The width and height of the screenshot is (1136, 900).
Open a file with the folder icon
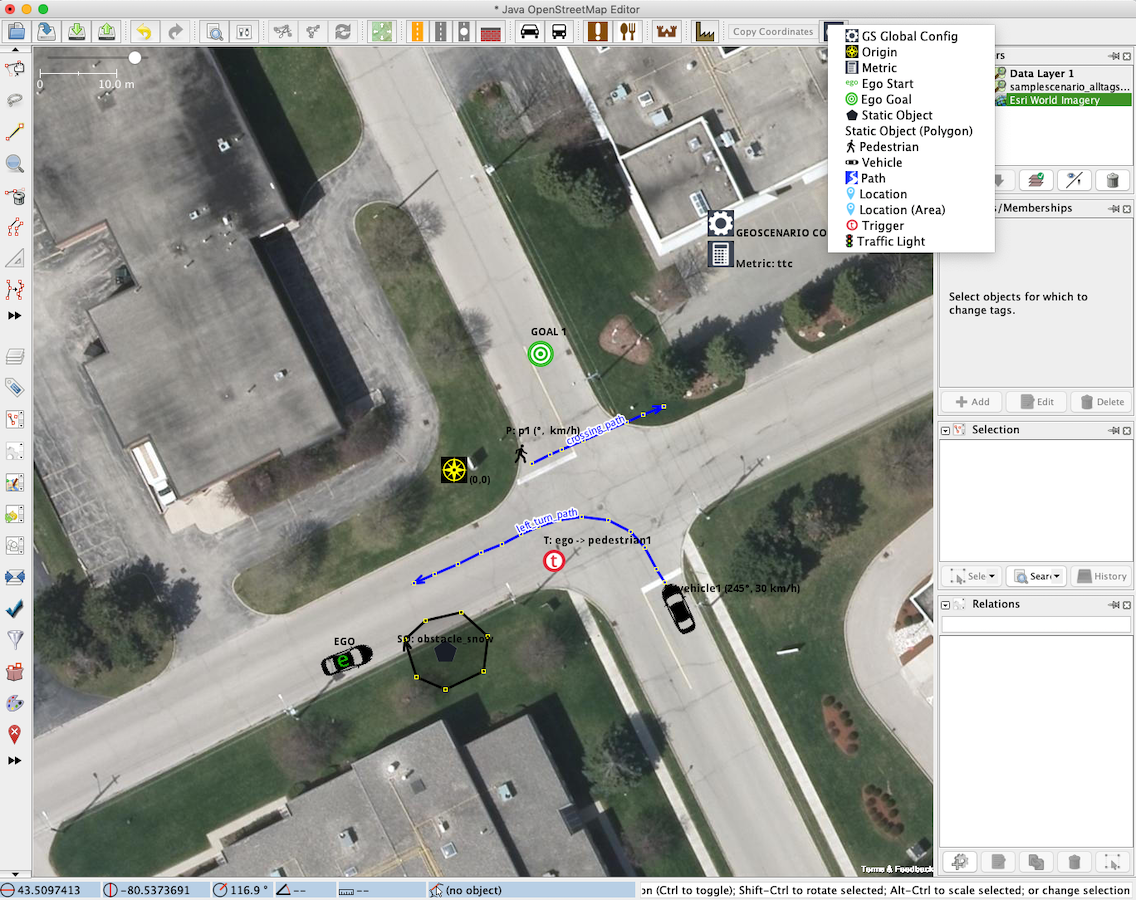tap(16, 32)
